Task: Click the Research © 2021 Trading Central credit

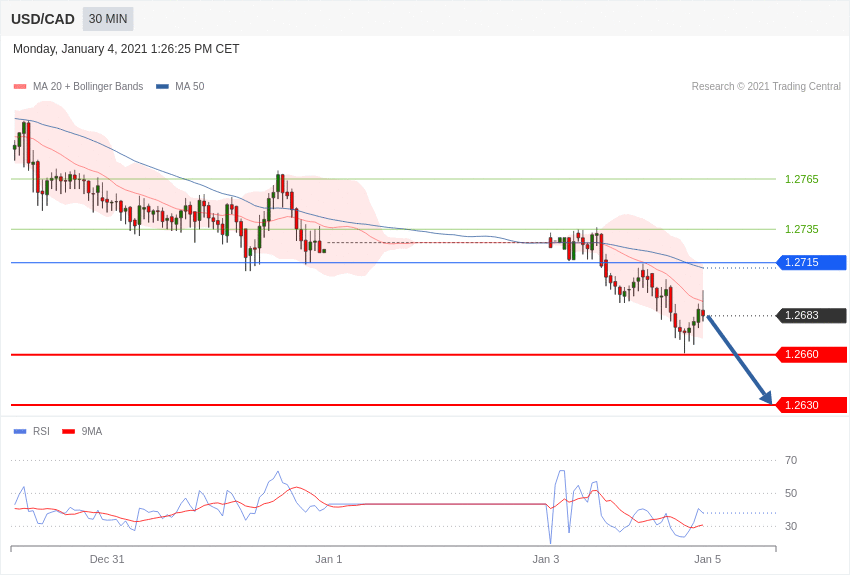Action: click(x=766, y=87)
